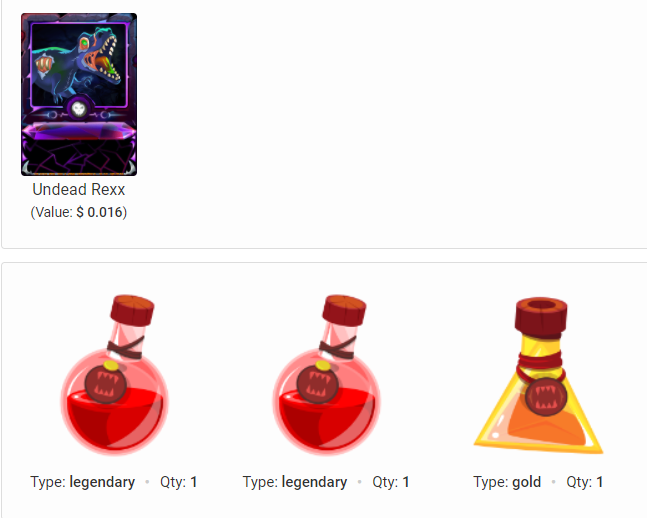Click the fang medallion on the gold potion
The height and width of the screenshot is (518, 647).
click(545, 396)
